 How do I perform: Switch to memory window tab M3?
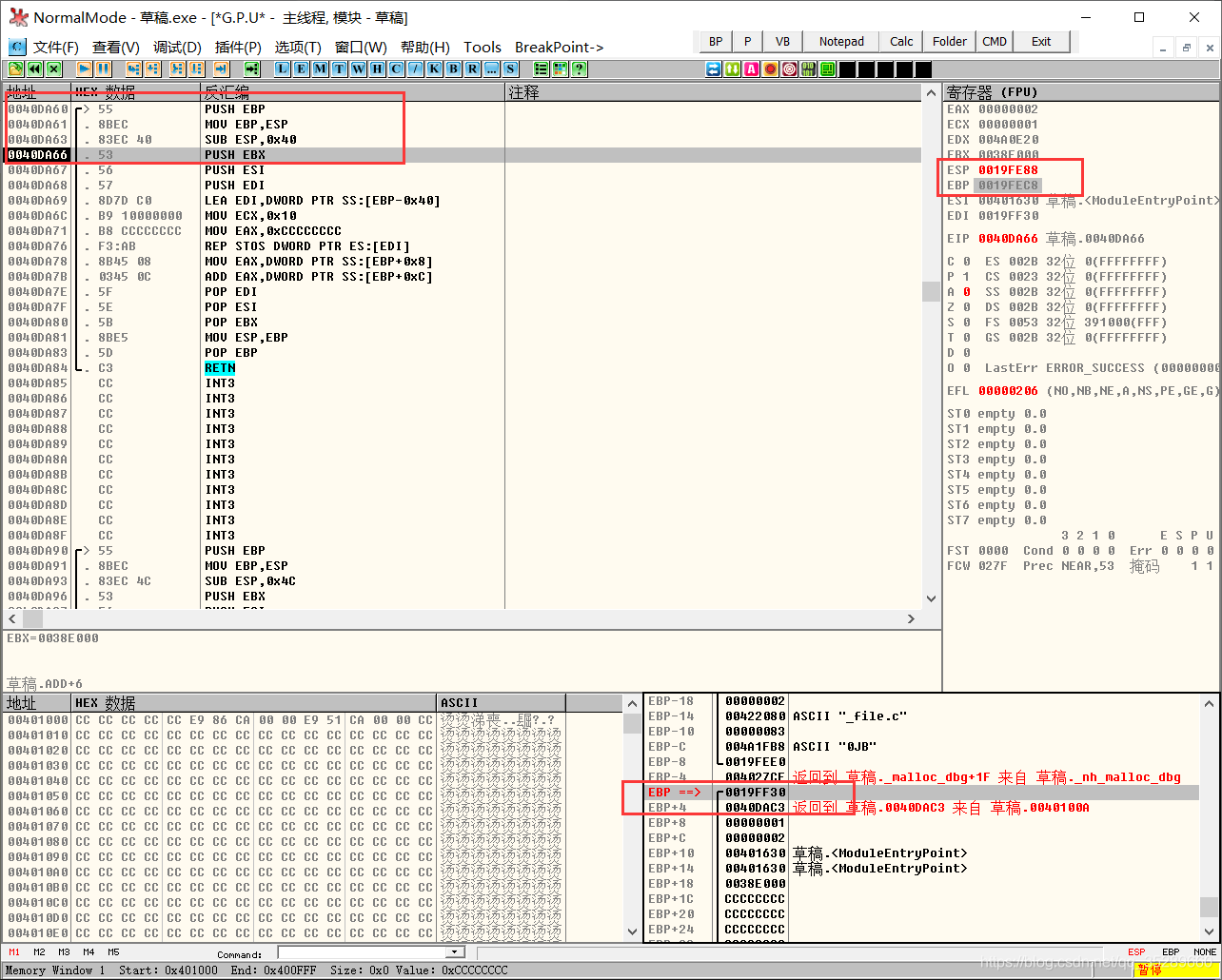click(x=64, y=952)
